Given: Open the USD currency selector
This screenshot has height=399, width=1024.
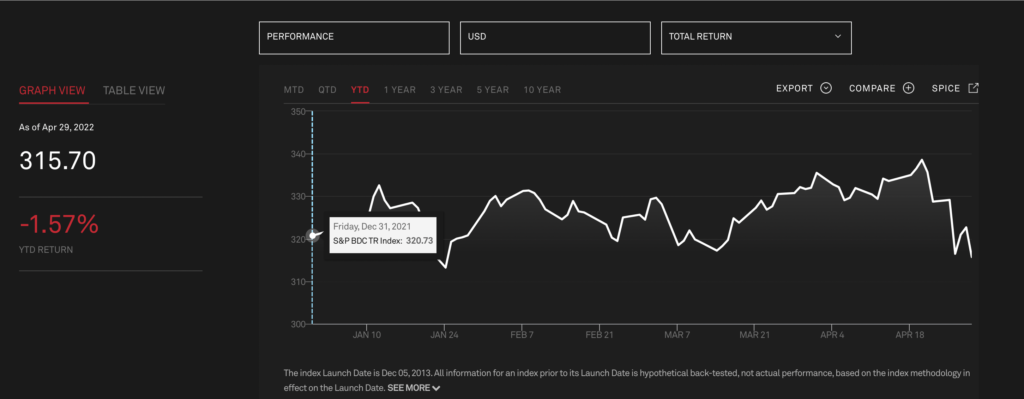Looking at the screenshot, I should pos(555,38).
